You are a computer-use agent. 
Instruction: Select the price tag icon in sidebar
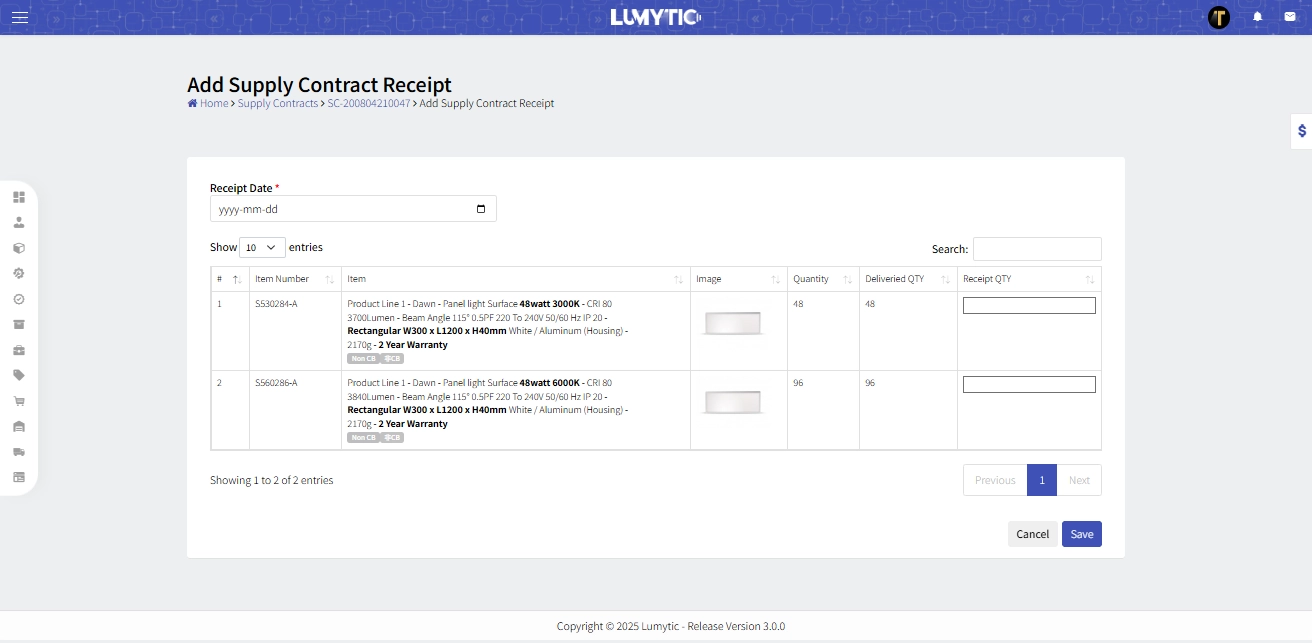coord(19,375)
